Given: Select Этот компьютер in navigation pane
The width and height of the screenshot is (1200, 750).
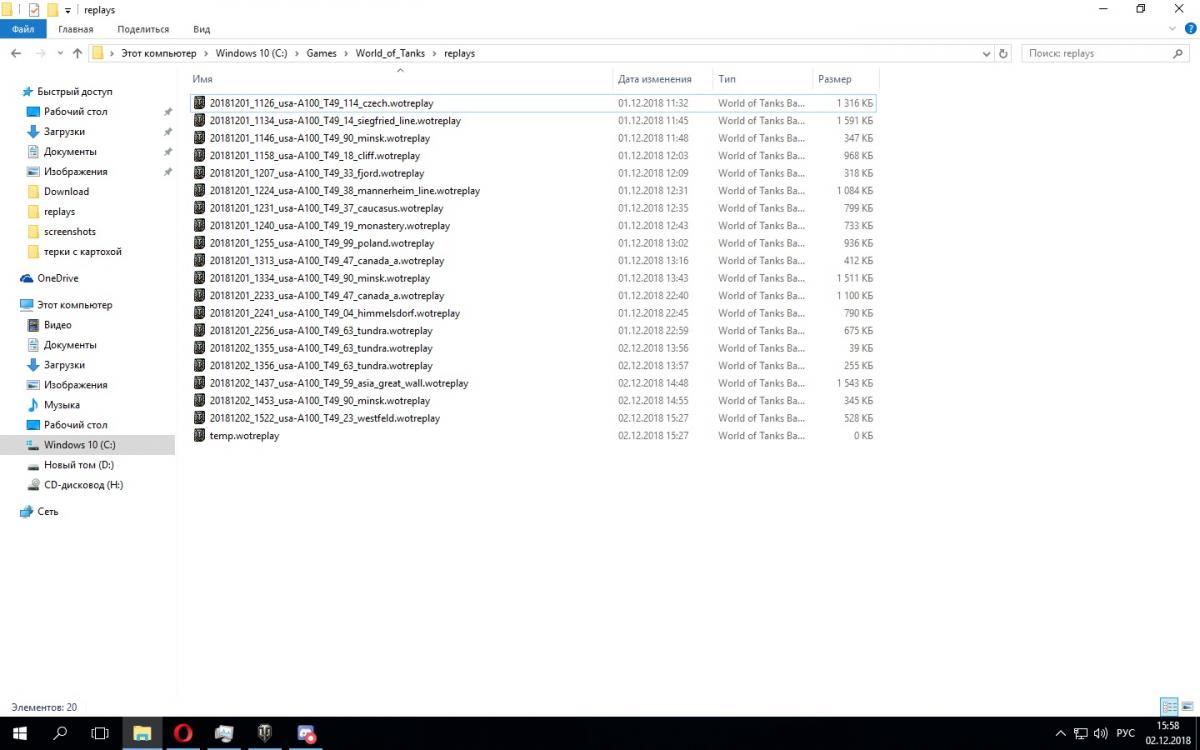Looking at the screenshot, I should pos(75,305).
